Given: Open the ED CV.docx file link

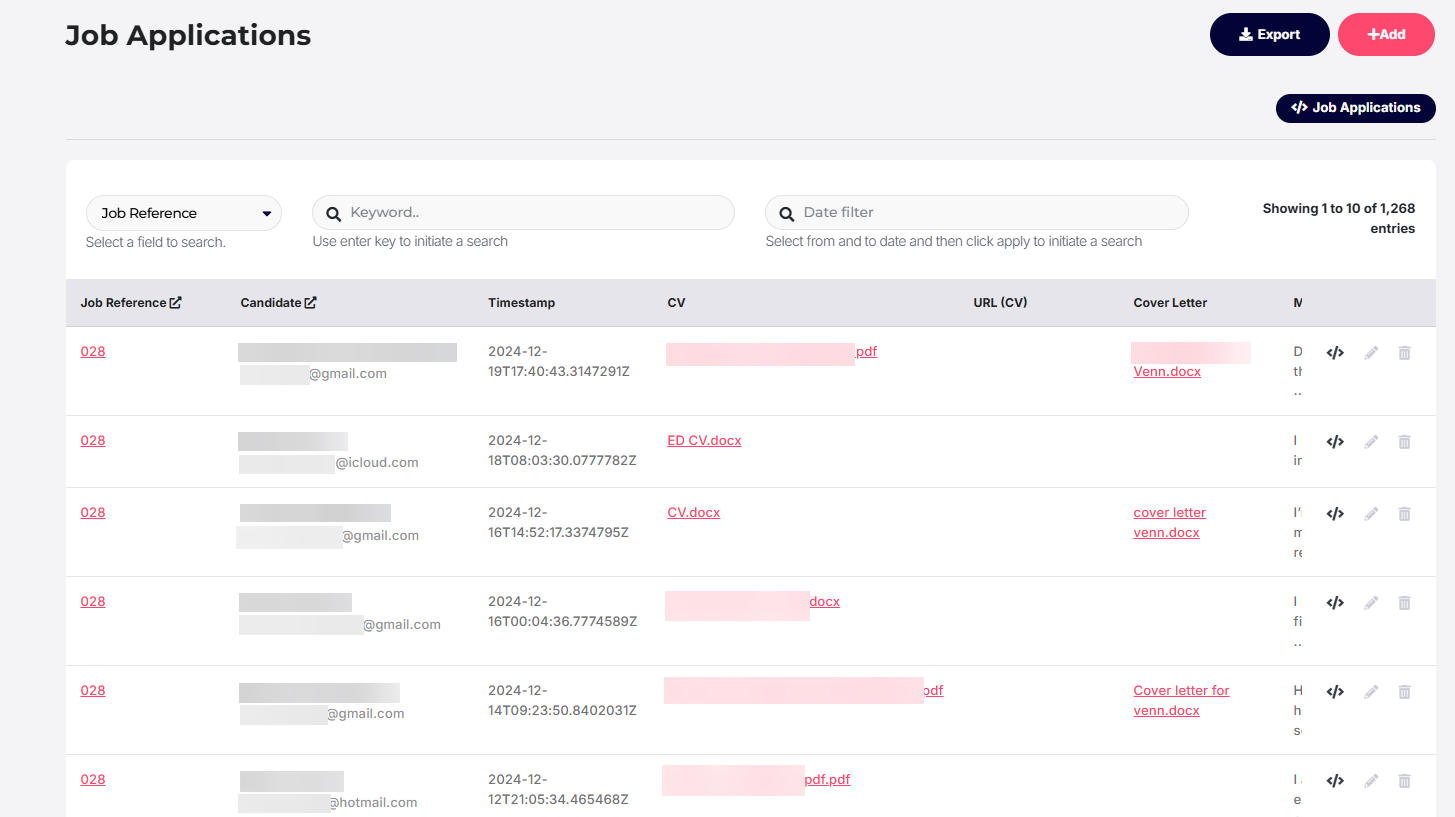Looking at the screenshot, I should (x=704, y=441).
